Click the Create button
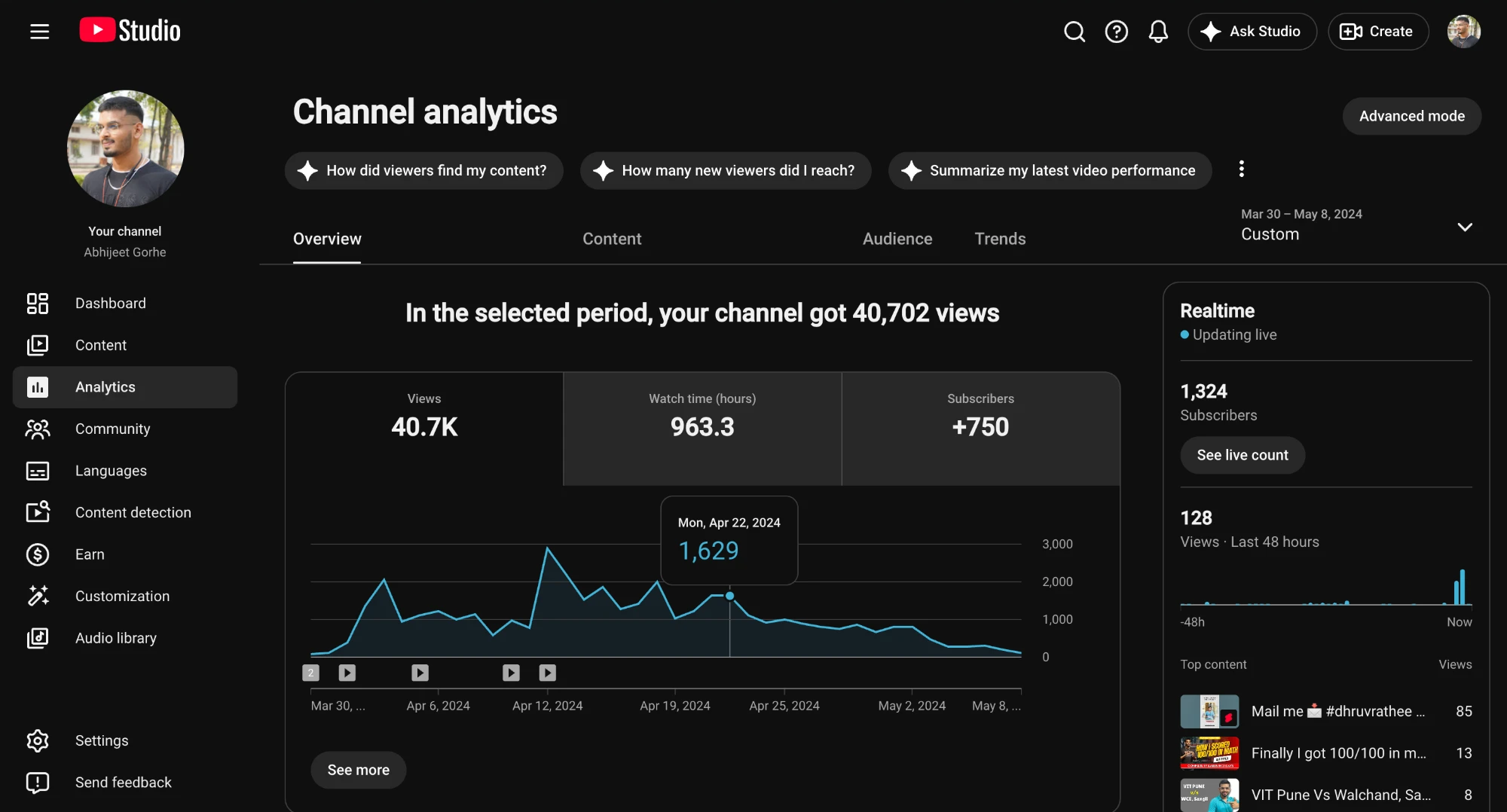Screen dimensions: 1507x812 [x=1378, y=32]
